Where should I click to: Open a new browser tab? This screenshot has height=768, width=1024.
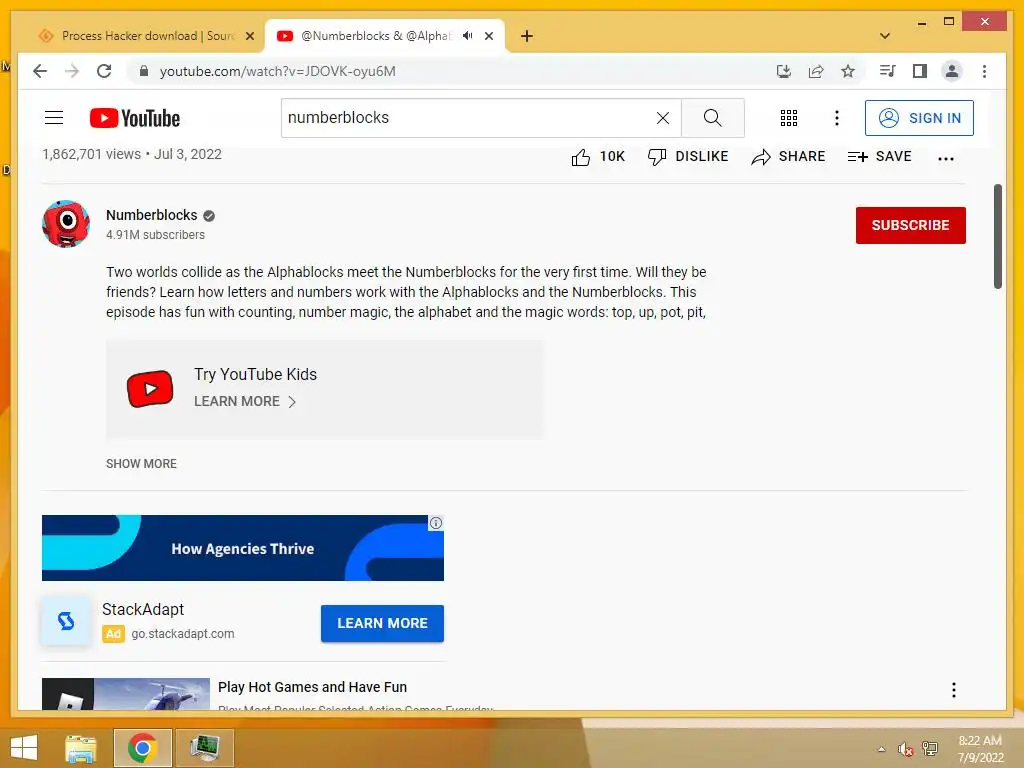pos(526,36)
